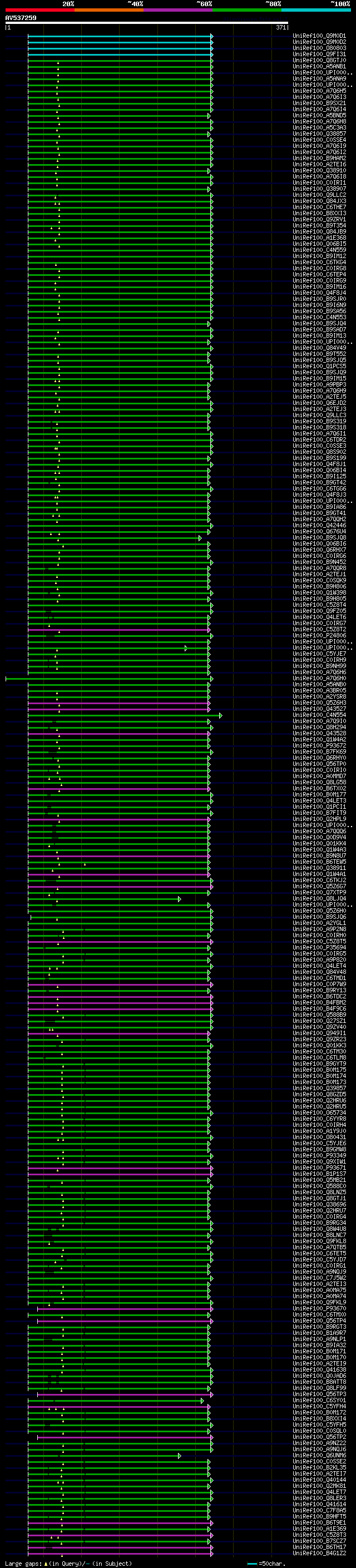Click the query end position 371
This screenshot has height=1568, width=356.
pos(281,27)
